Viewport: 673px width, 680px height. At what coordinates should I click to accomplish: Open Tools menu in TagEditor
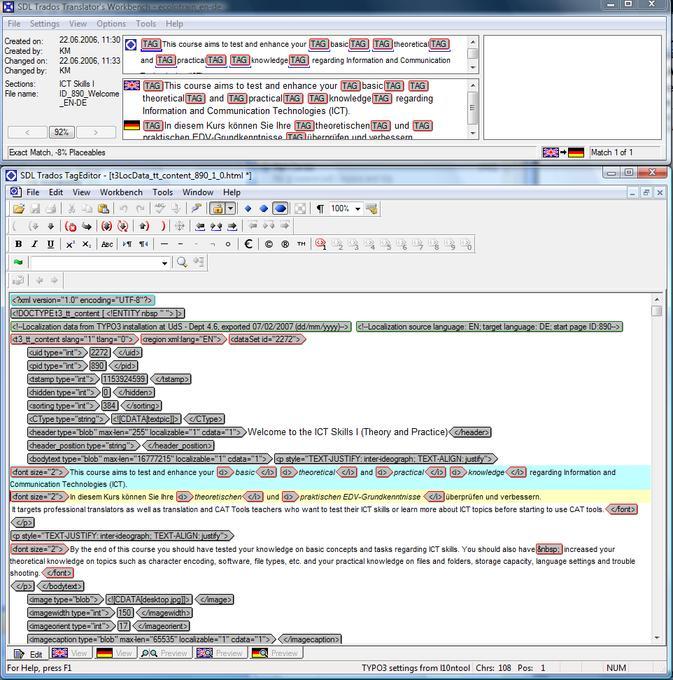163,192
